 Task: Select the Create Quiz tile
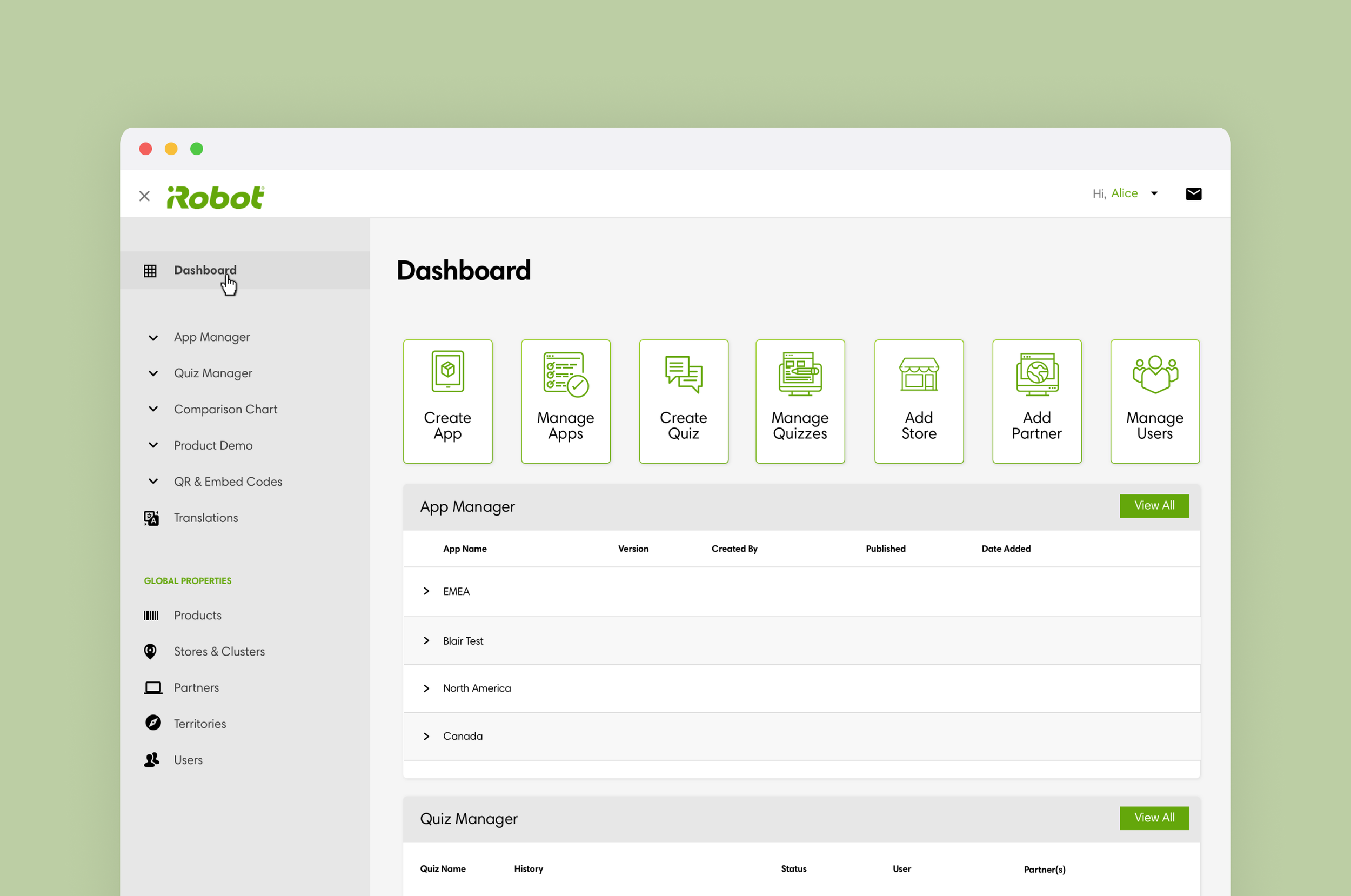point(683,401)
